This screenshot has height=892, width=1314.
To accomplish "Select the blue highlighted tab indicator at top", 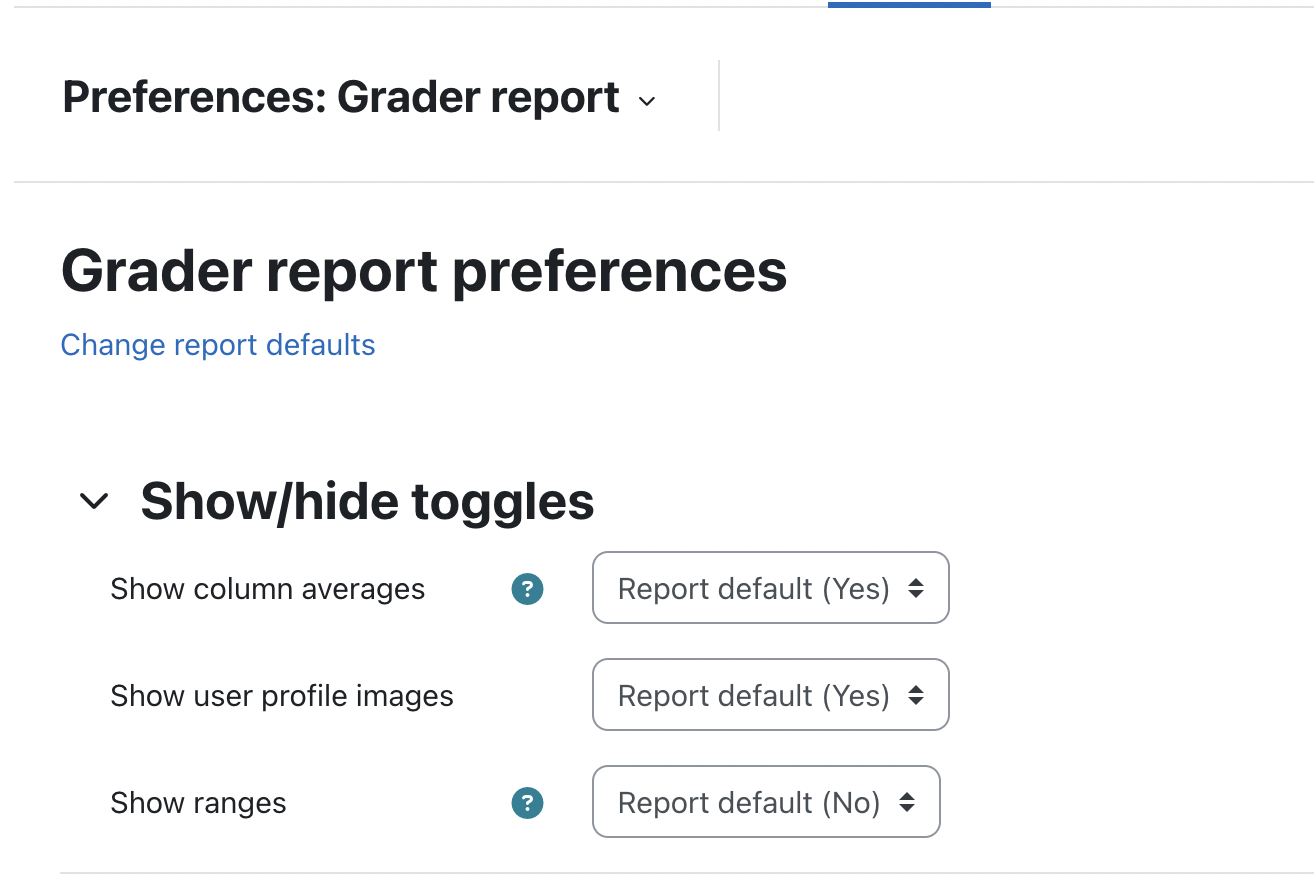I will point(909,4).
